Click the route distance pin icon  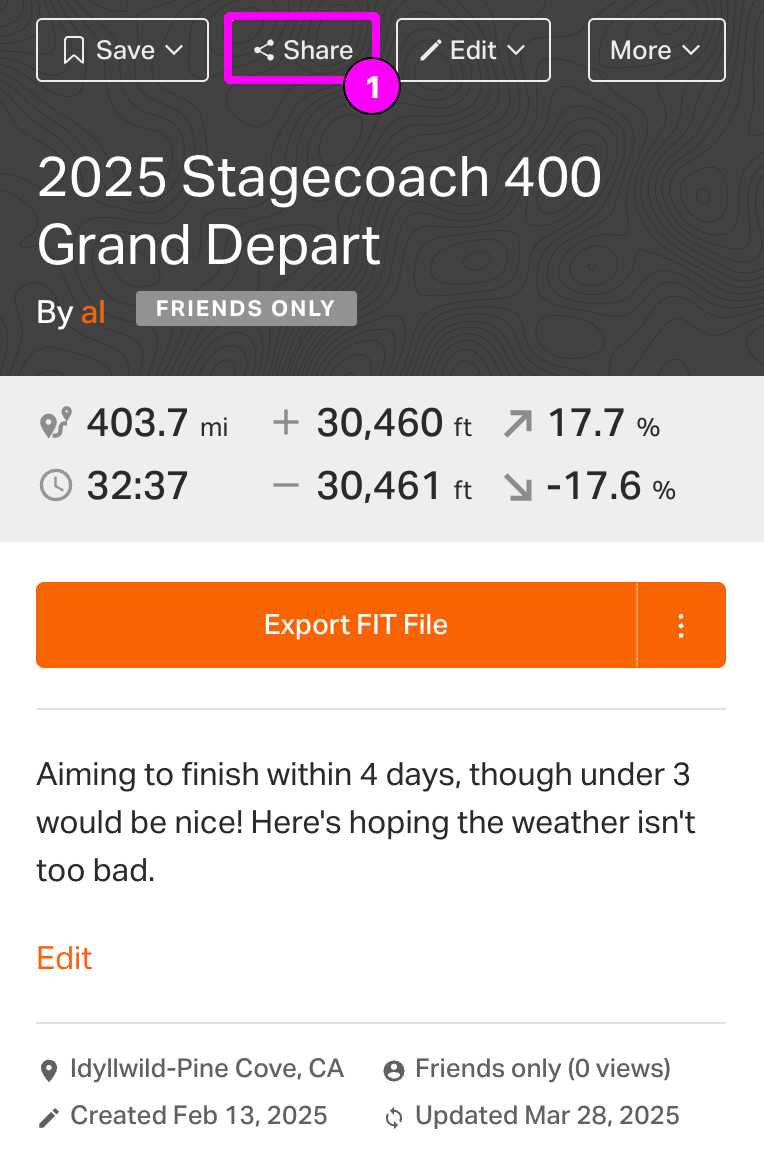tap(56, 425)
